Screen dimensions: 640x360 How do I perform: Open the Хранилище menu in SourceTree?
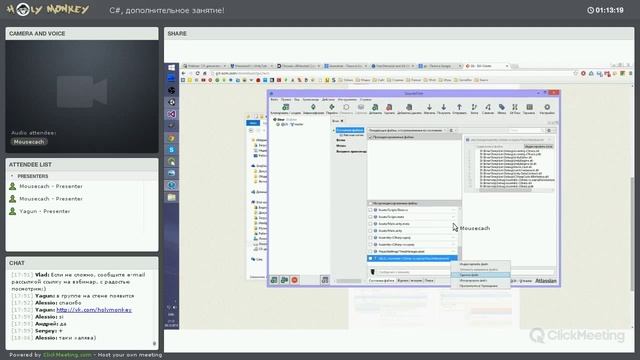point(311,99)
